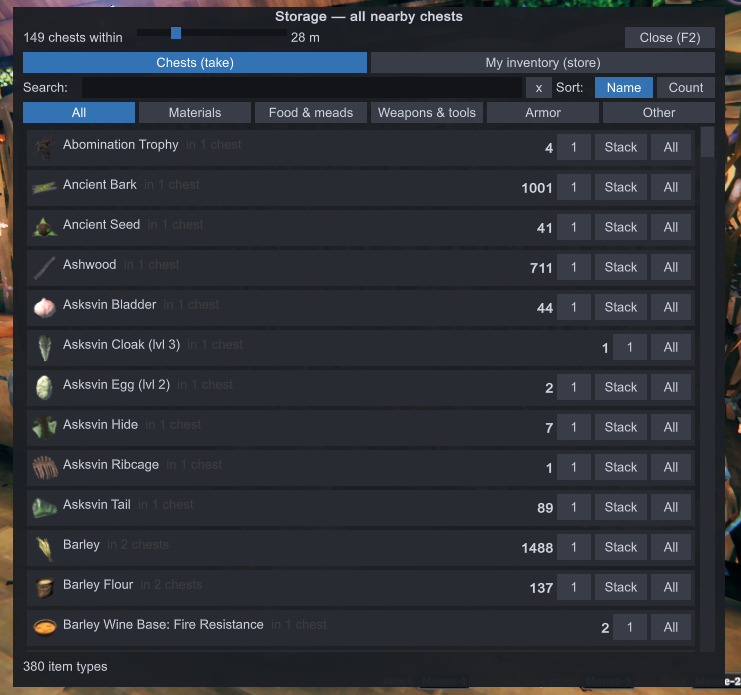
Task: Click the Ashwood item icon
Action: [x=45, y=267]
